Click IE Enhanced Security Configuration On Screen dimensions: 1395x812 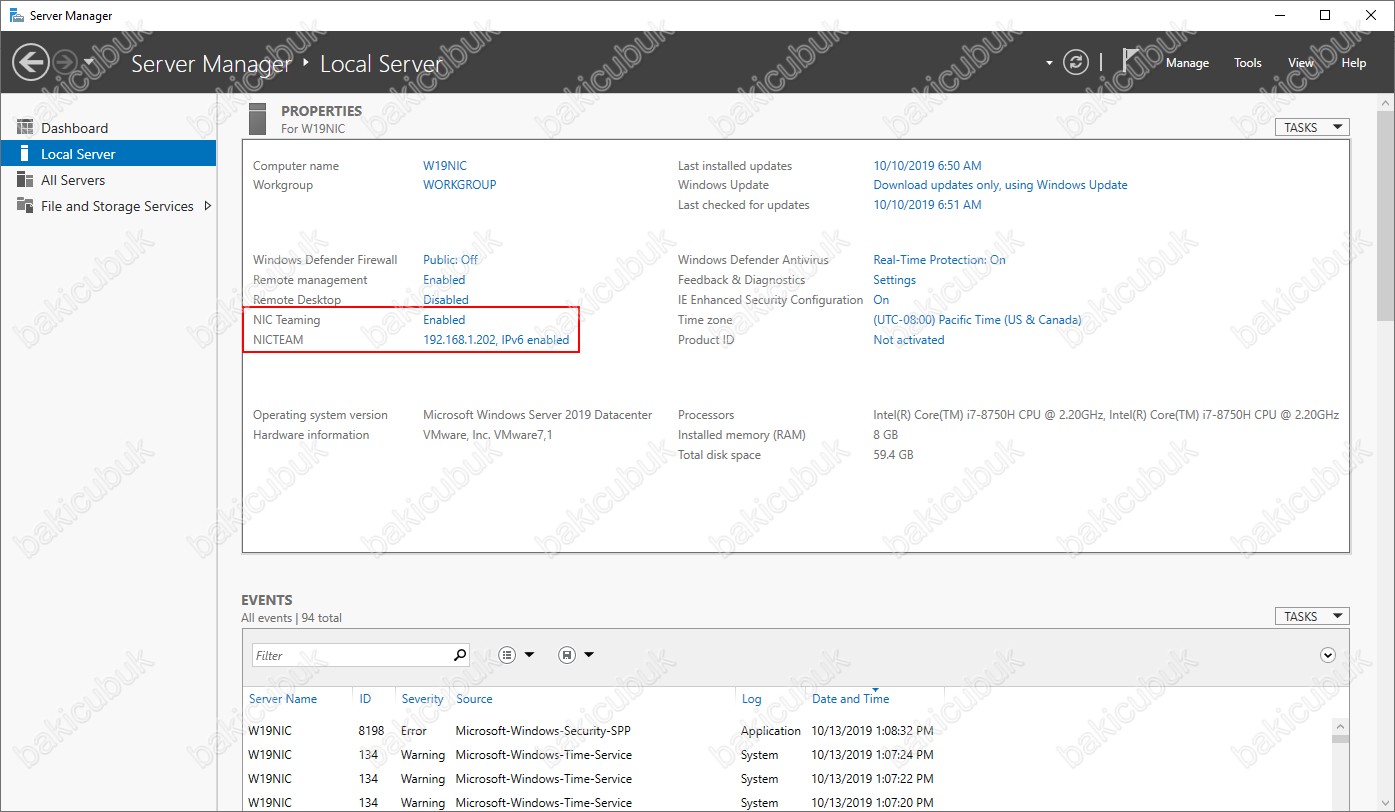click(x=881, y=300)
